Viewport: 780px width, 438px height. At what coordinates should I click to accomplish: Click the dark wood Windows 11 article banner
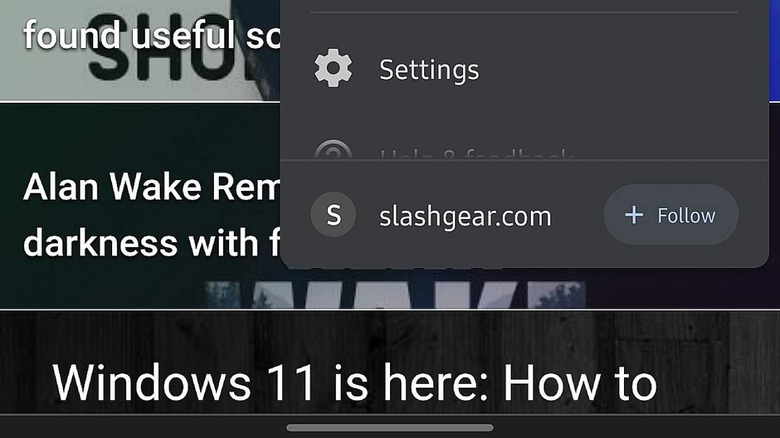[390, 362]
